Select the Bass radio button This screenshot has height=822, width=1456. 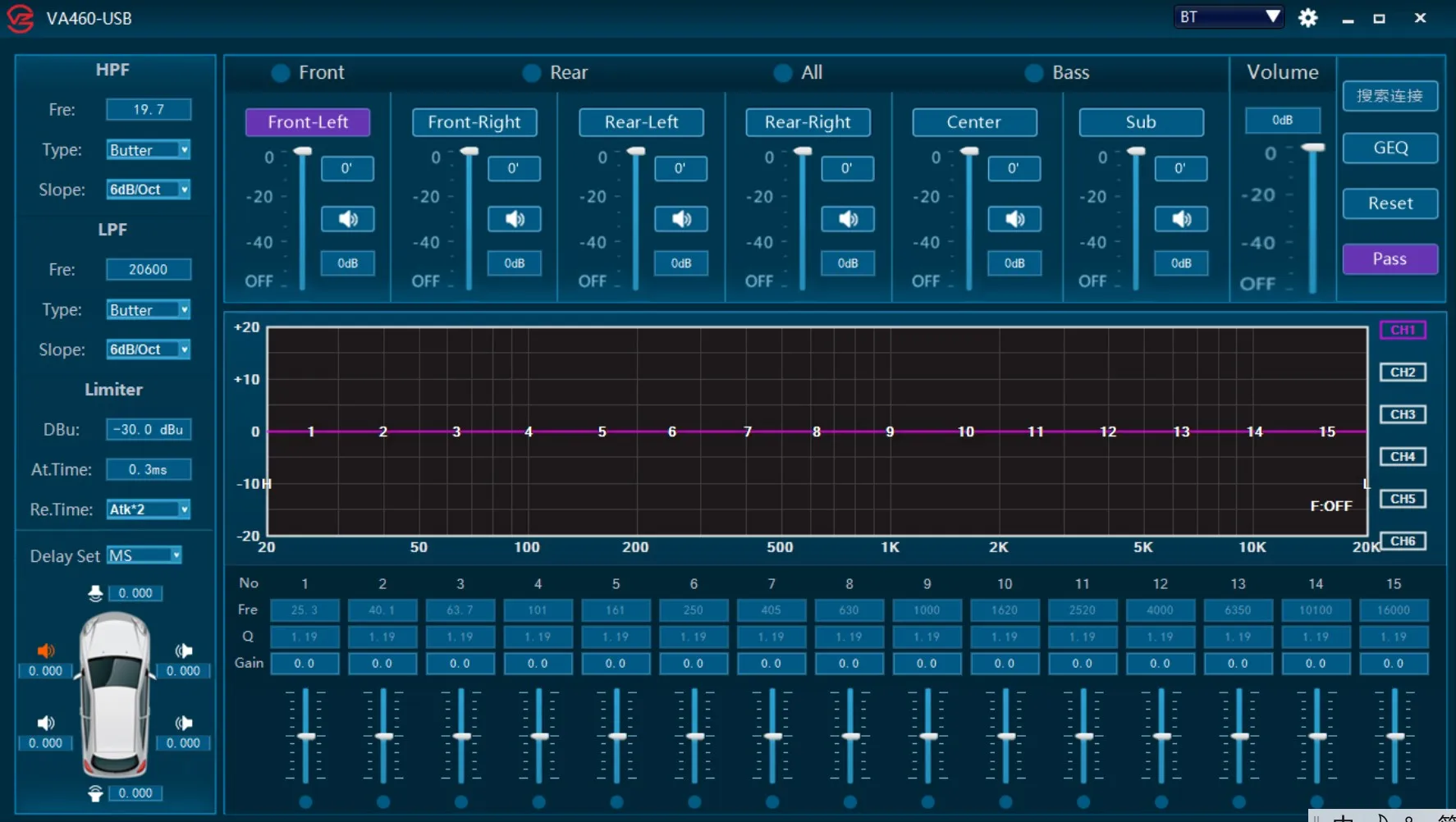[1034, 73]
